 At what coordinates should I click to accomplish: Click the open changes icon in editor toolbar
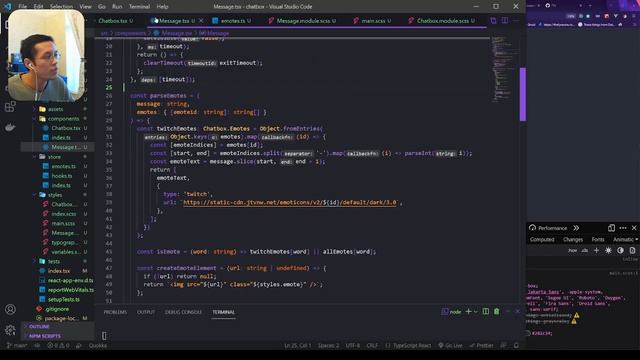click(493, 20)
